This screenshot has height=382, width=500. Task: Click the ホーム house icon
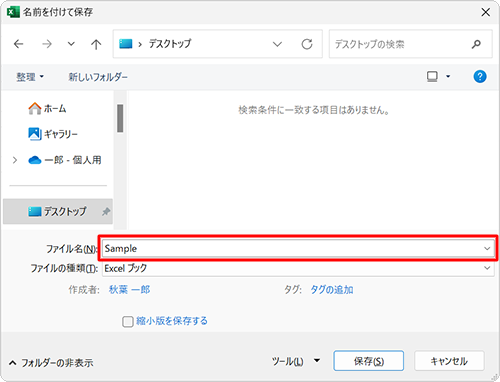[35, 108]
